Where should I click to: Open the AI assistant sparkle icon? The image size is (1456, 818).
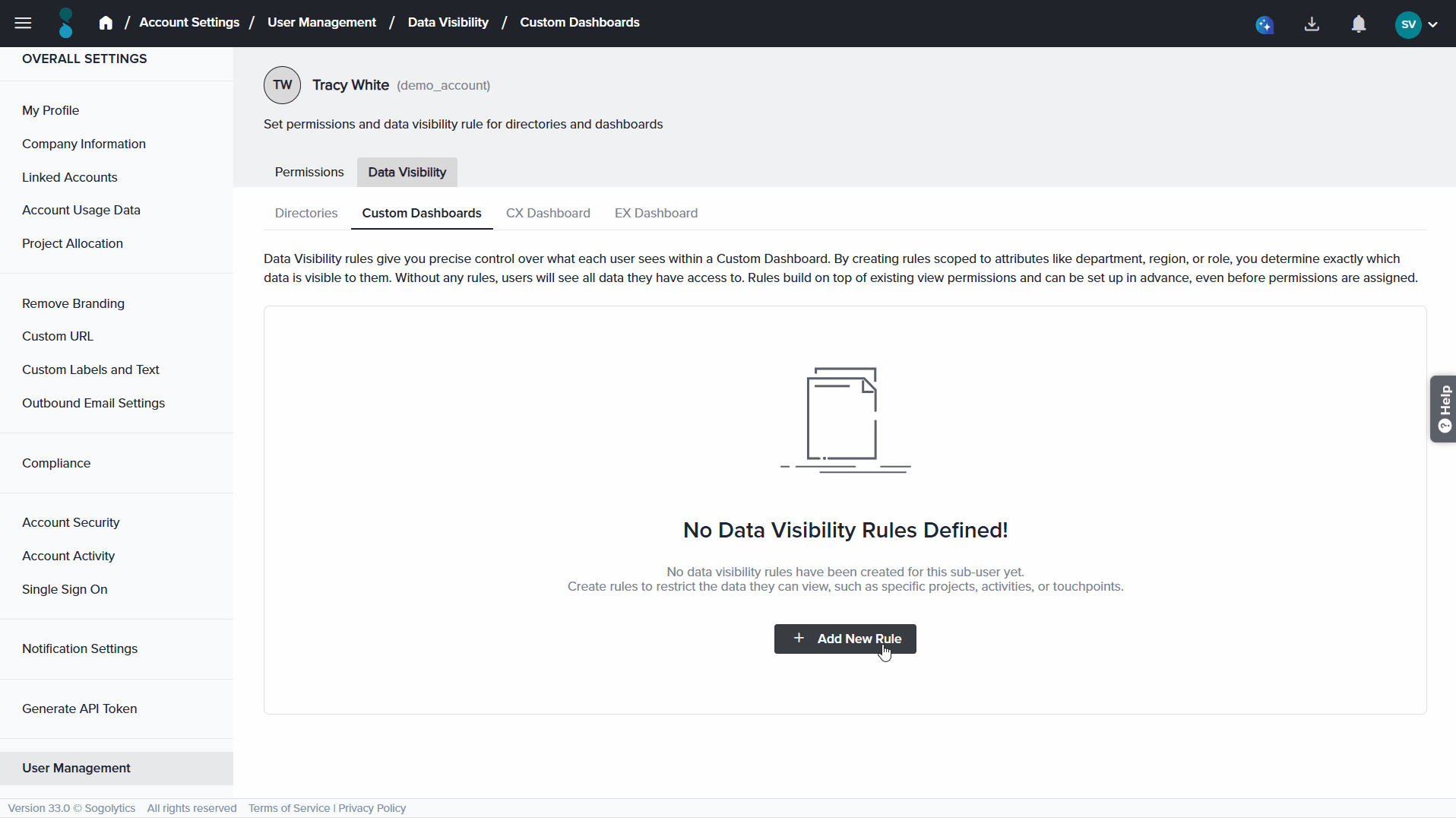[x=1265, y=24]
